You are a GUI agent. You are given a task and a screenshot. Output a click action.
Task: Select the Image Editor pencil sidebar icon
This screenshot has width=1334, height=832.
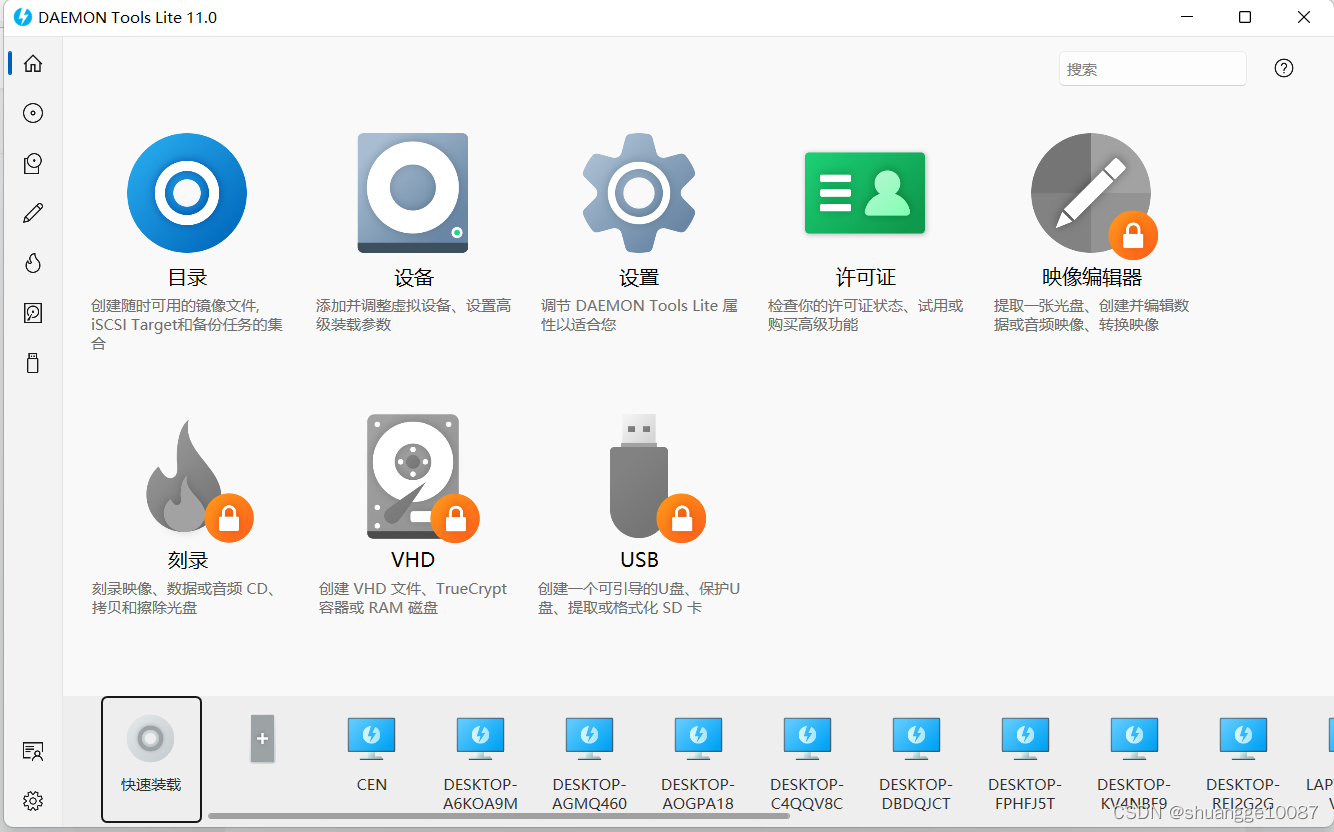click(33, 213)
